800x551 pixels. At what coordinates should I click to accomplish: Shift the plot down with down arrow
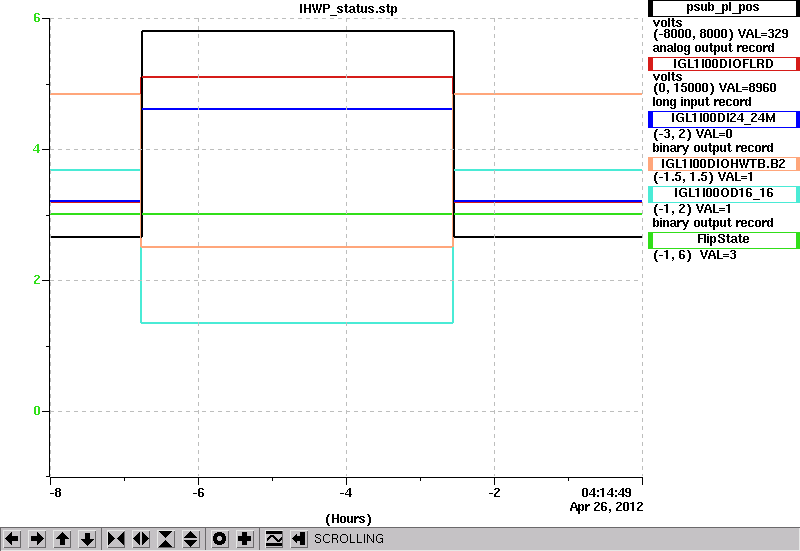point(88,539)
